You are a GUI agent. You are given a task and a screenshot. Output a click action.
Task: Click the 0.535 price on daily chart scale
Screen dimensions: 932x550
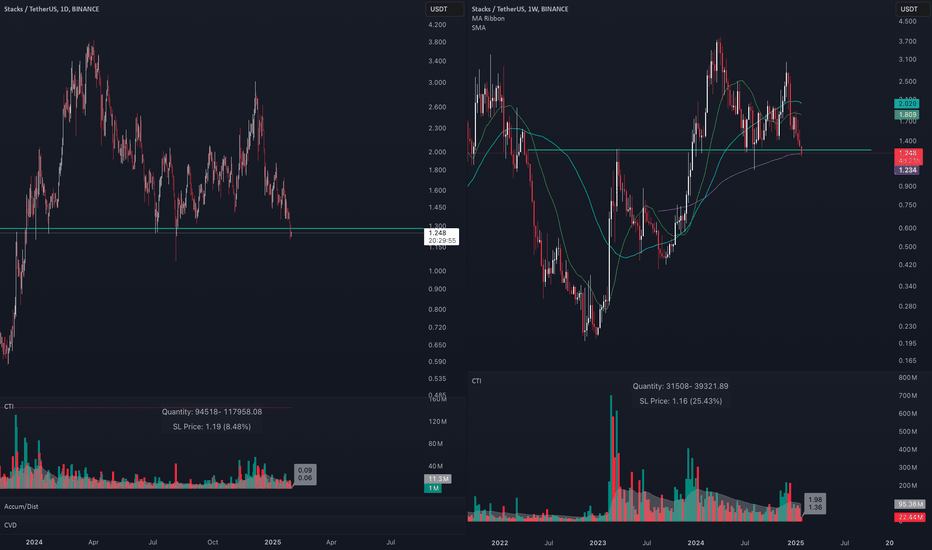pos(437,379)
